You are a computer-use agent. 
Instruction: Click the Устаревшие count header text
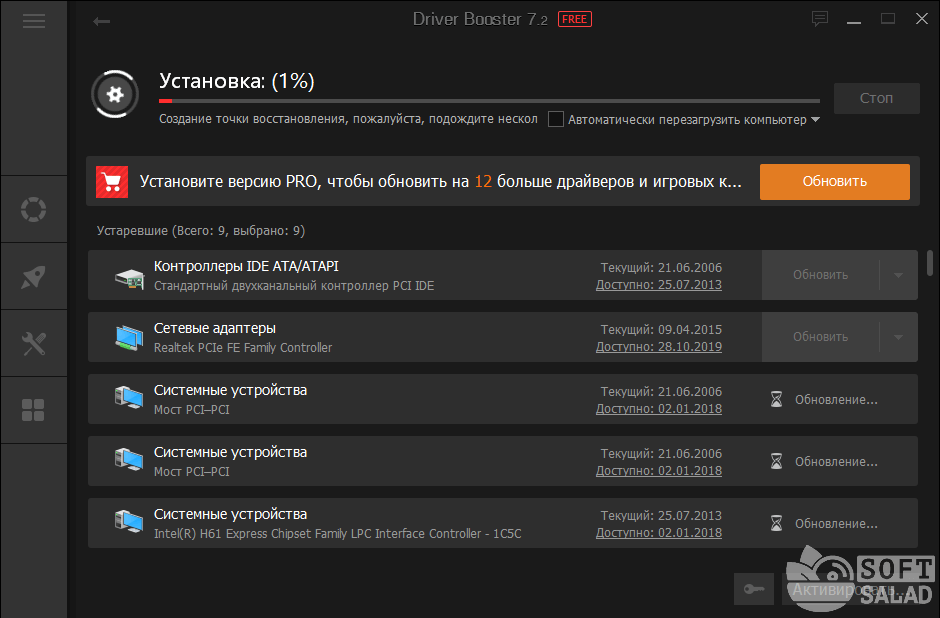point(201,231)
